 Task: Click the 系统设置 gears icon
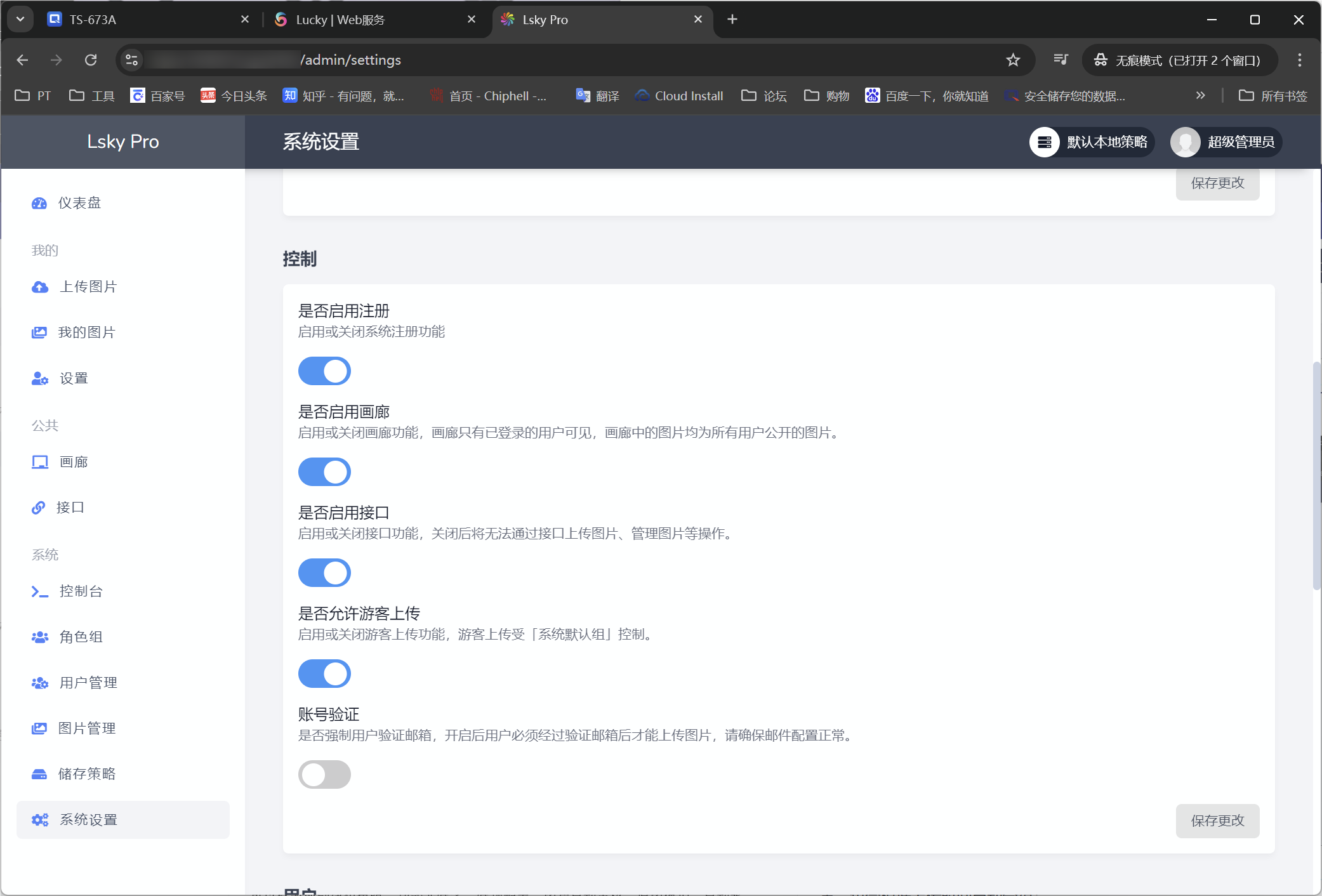pyautogui.click(x=39, y=820)
